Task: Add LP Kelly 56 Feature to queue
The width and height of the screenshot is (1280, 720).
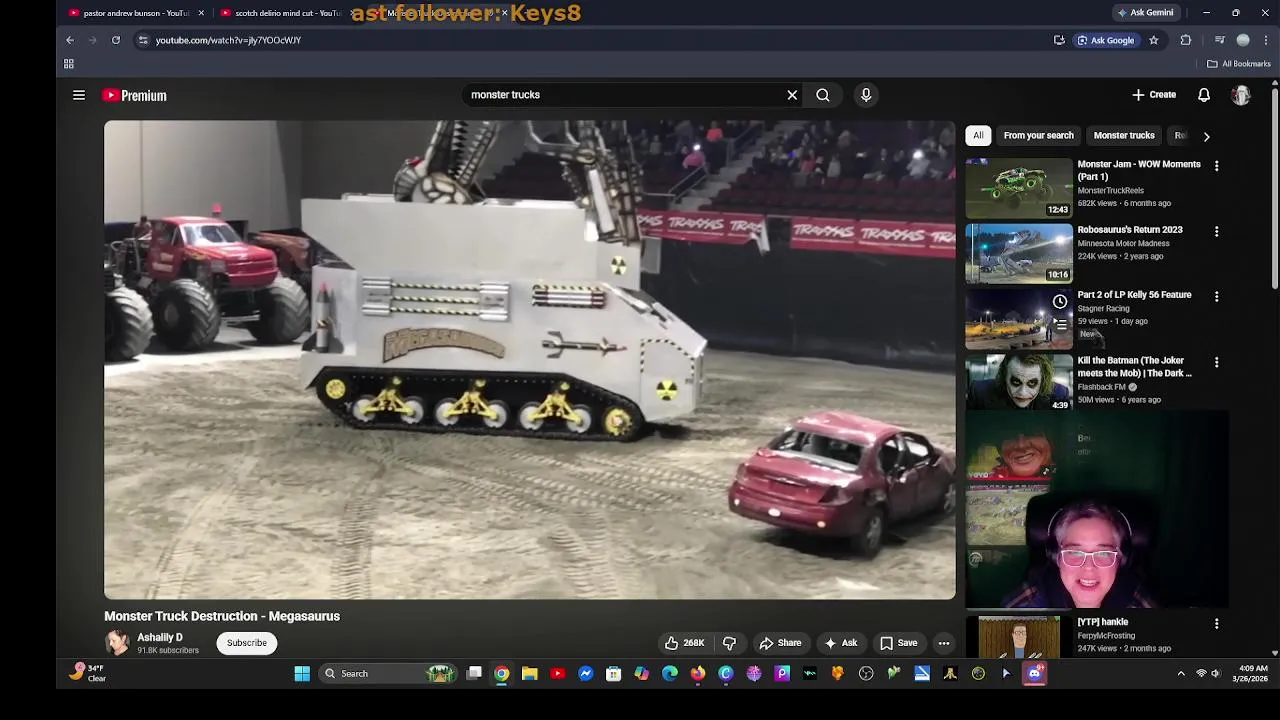Action: pyautogui.click(x=1060, y=324)
